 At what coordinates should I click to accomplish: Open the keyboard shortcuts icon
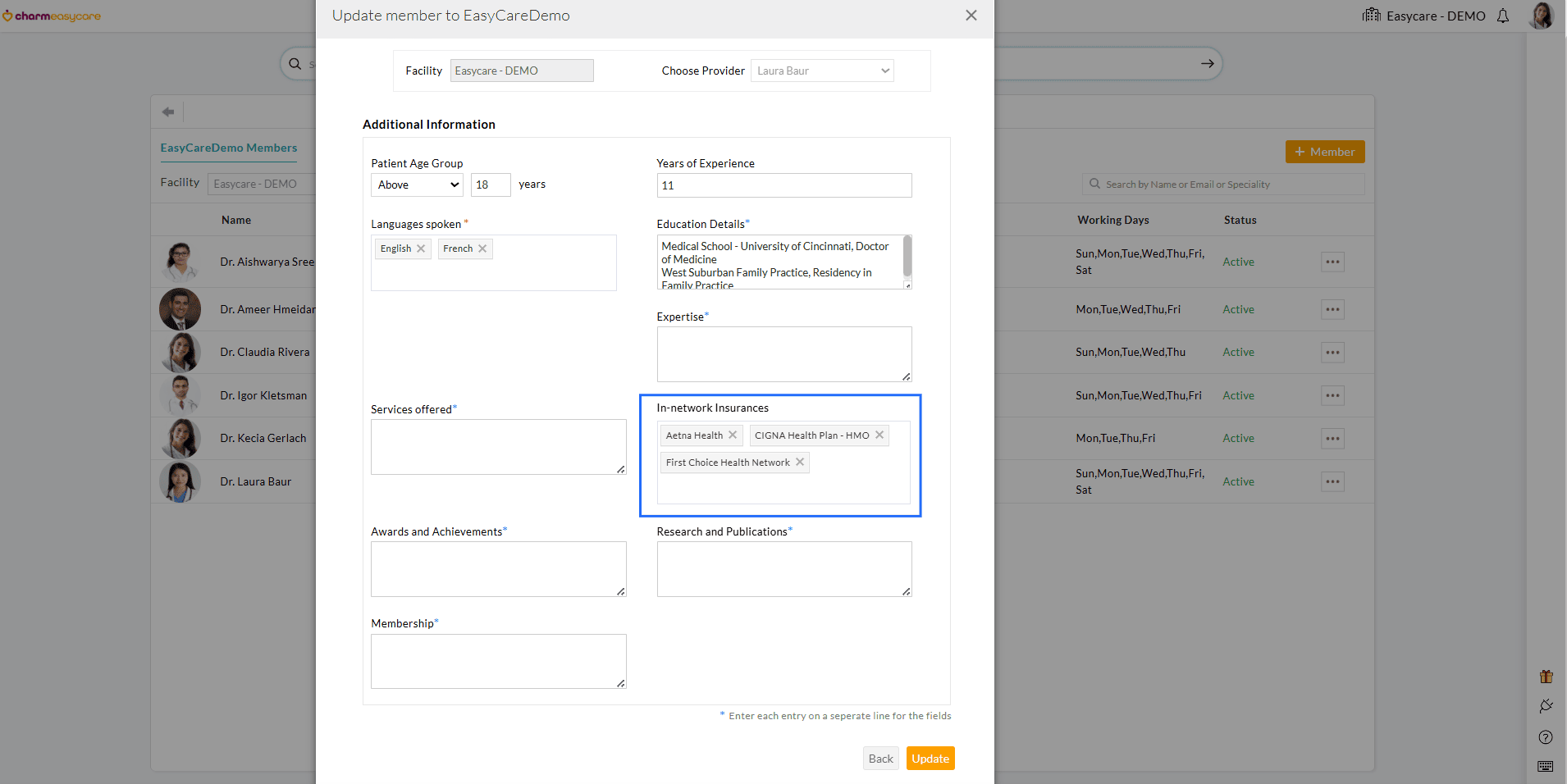[x=1546, y=766]
